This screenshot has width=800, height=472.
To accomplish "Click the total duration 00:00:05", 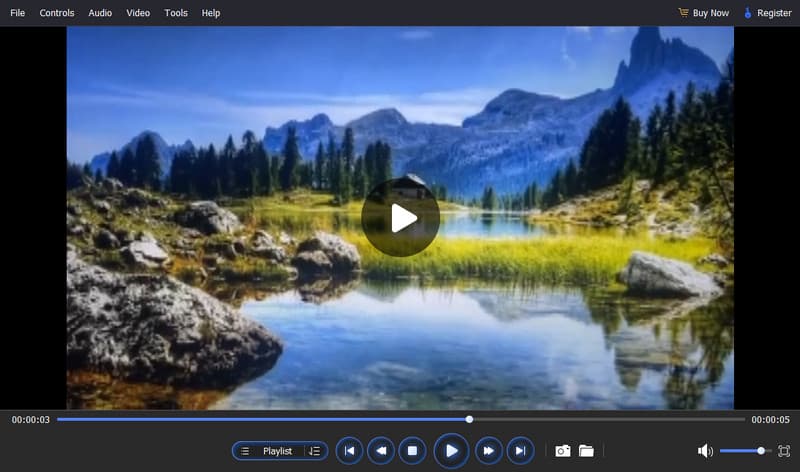I will 770,419.
